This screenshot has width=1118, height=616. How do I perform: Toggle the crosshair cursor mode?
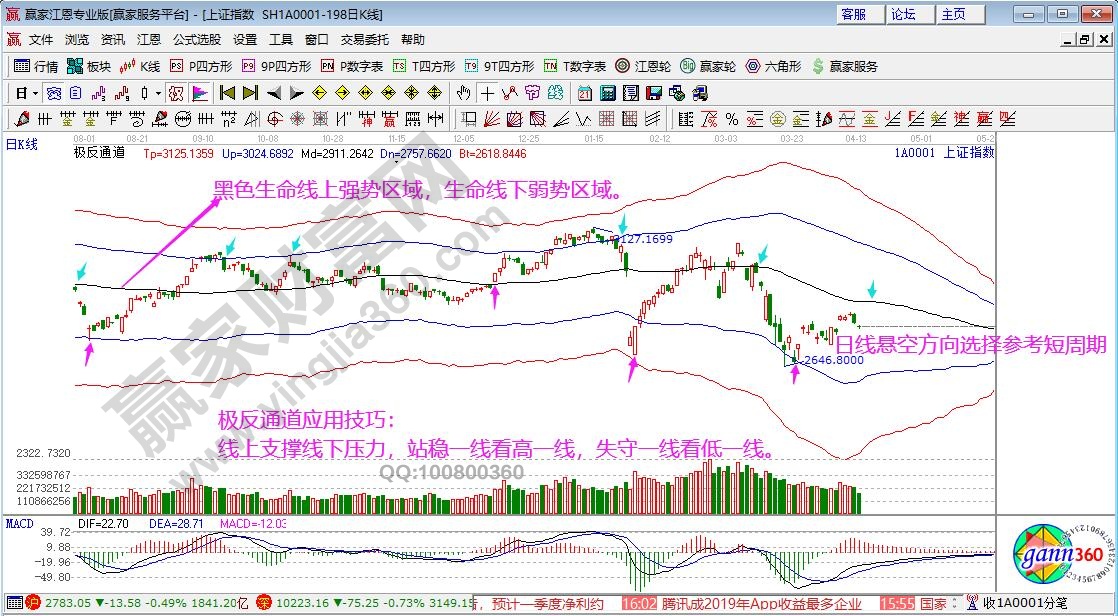click(487, 93)
